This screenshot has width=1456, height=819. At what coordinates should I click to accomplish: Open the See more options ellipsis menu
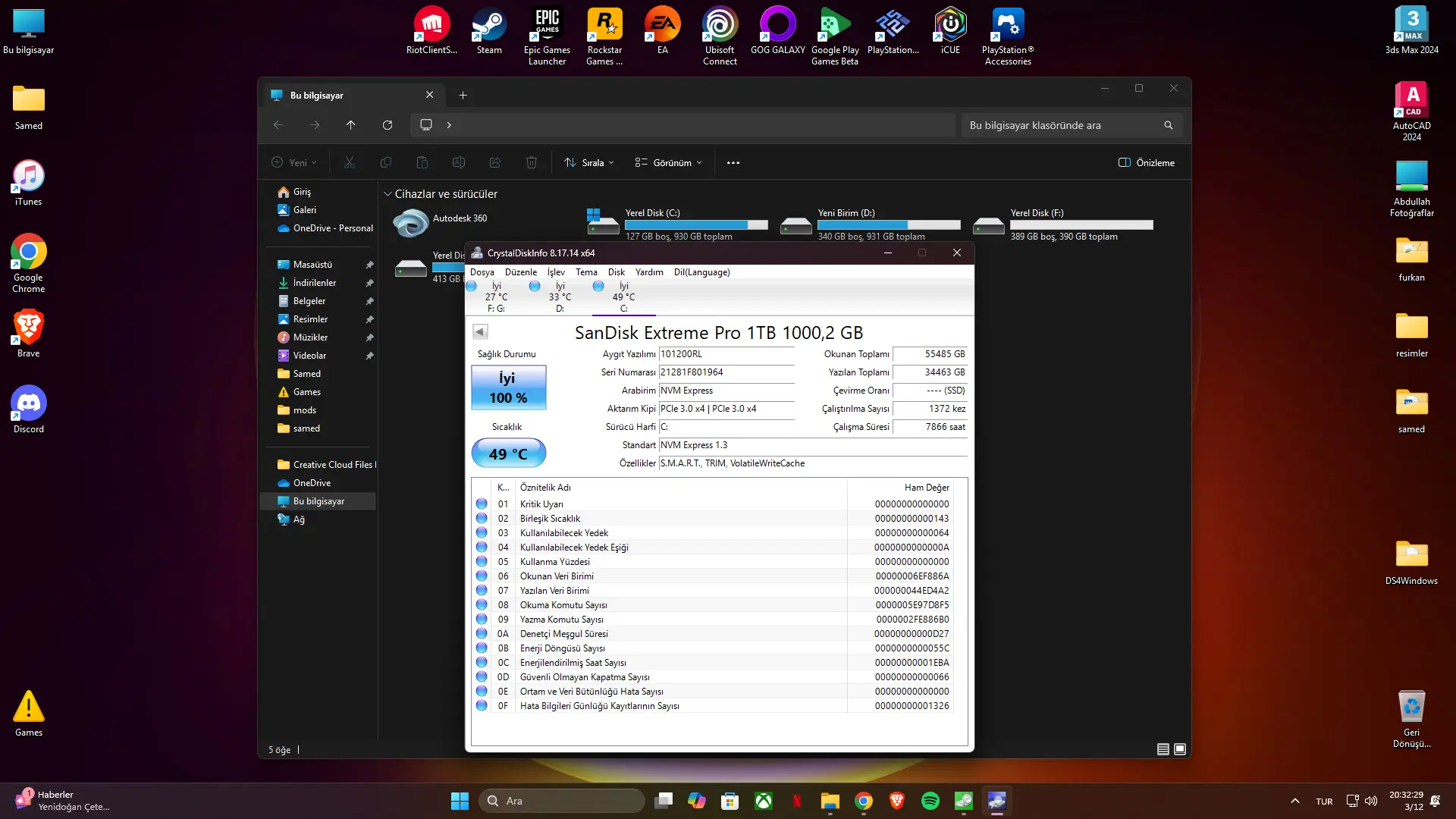(733, 163)
